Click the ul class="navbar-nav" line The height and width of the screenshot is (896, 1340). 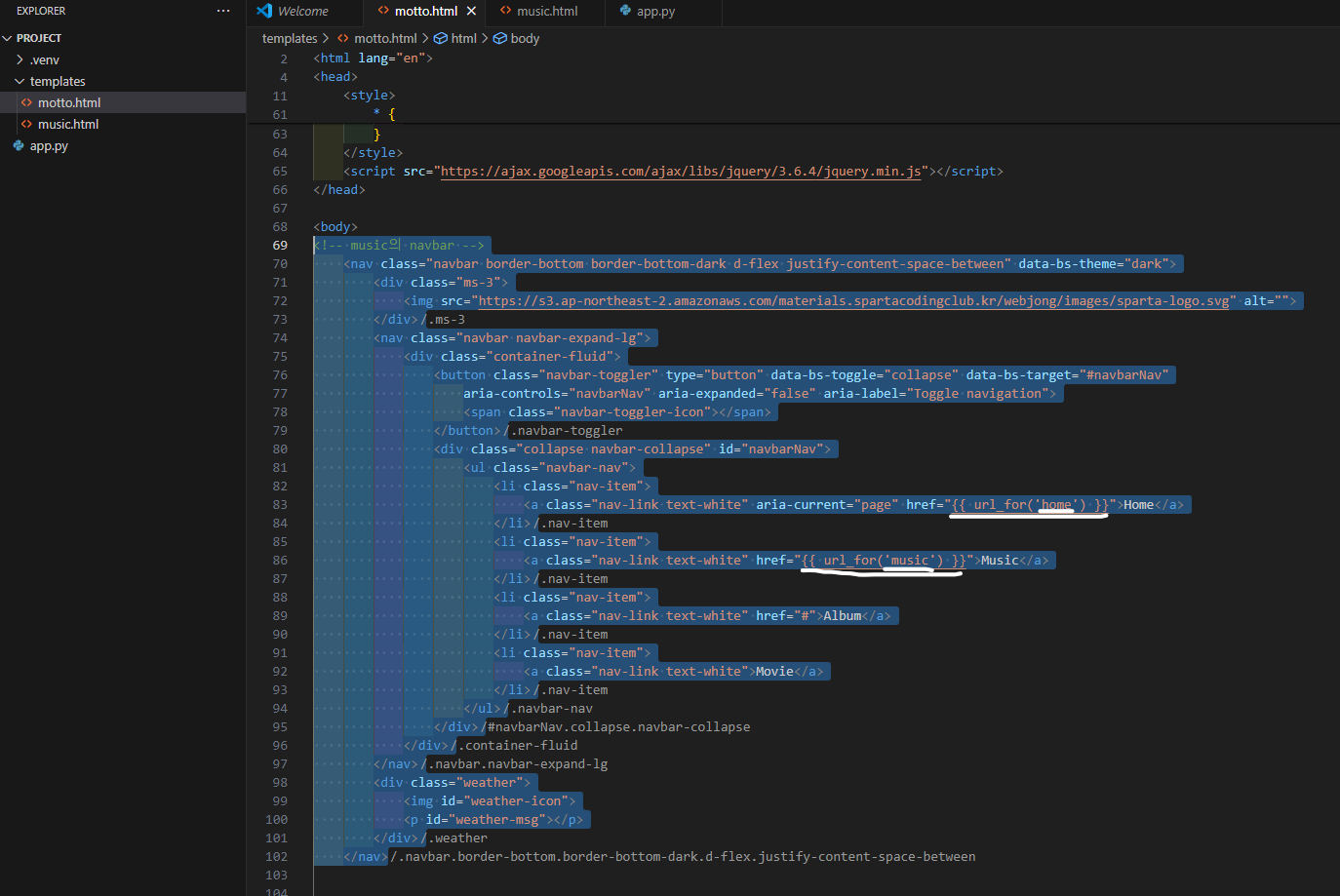click(x=550, y=468)
